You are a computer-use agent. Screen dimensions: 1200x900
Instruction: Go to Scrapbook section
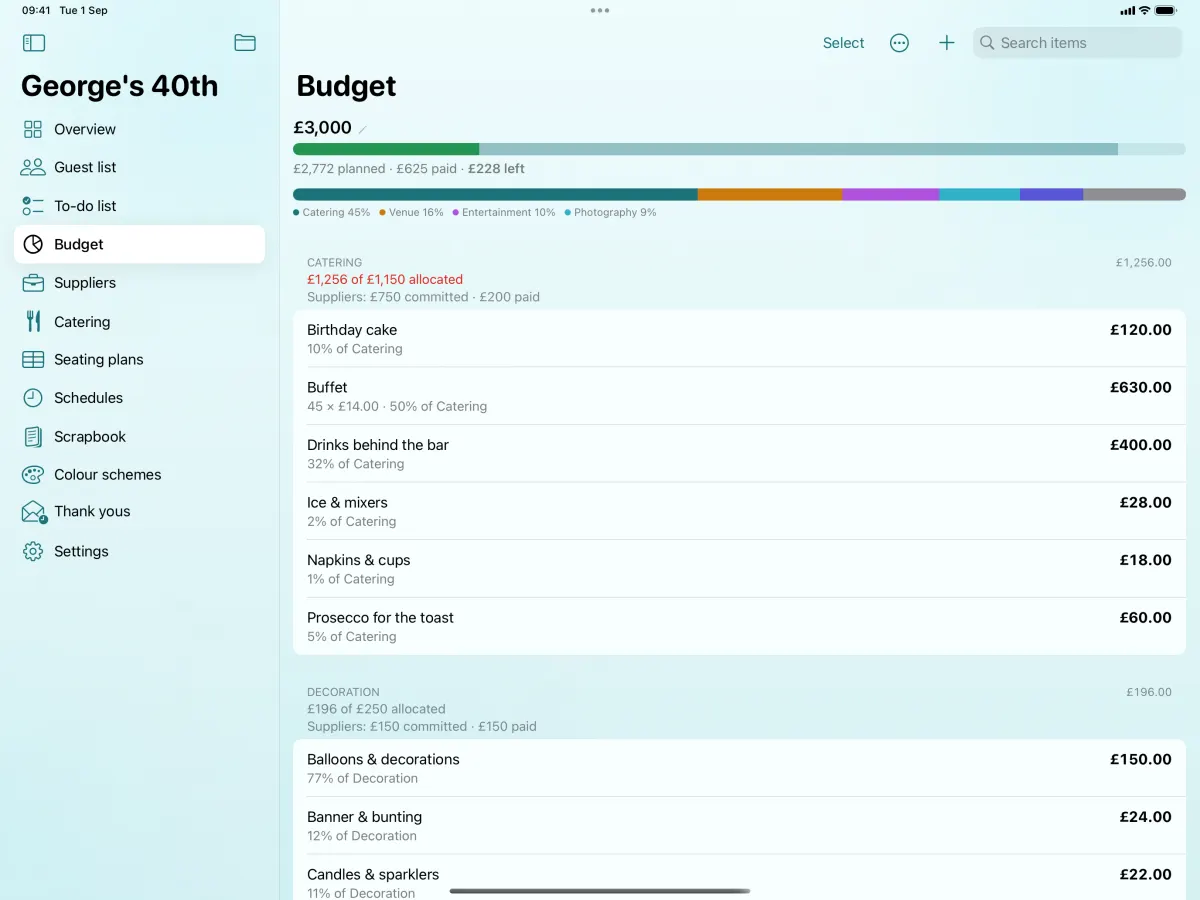point(139,437)
